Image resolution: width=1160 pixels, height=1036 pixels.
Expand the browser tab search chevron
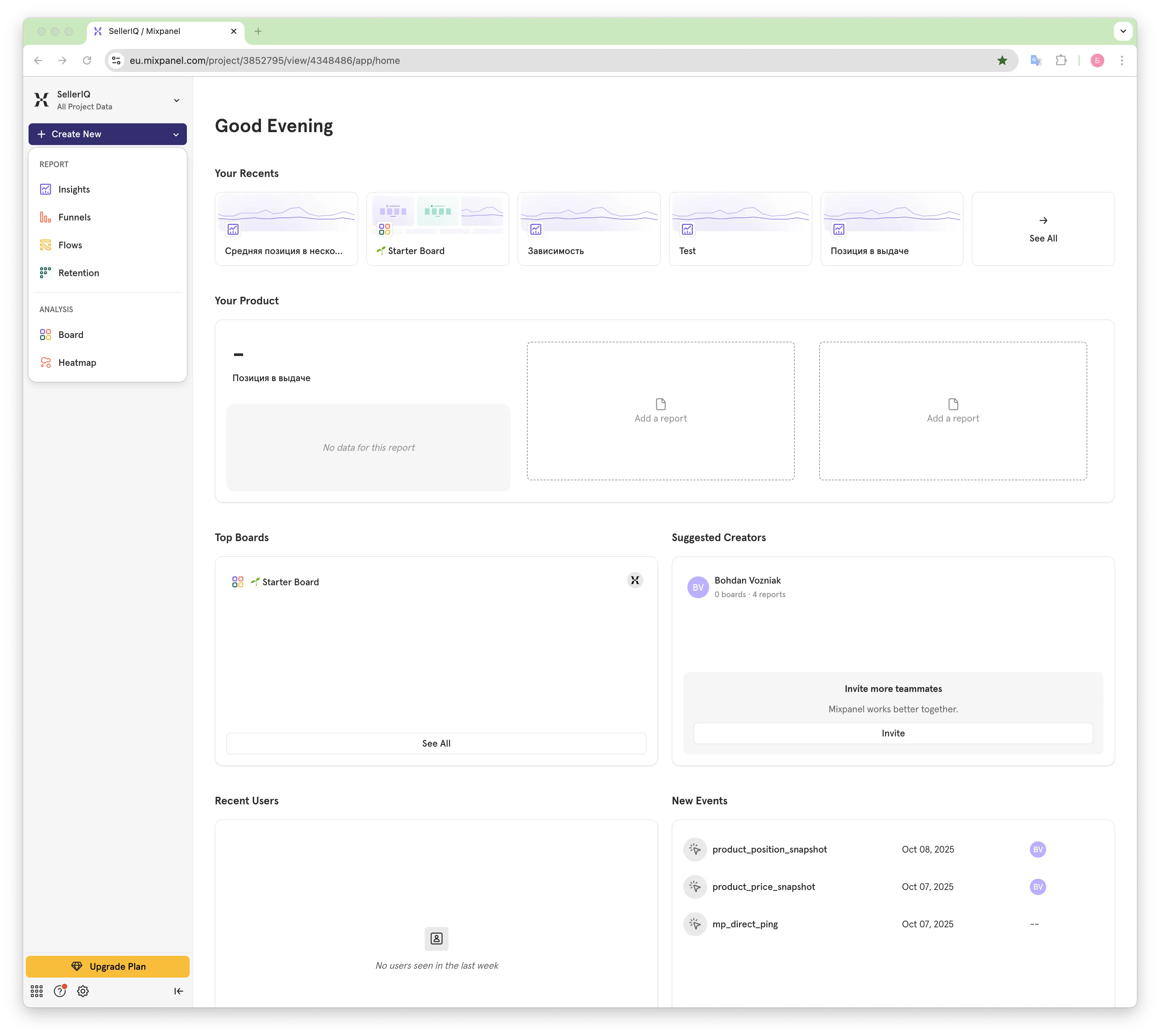1123,31
